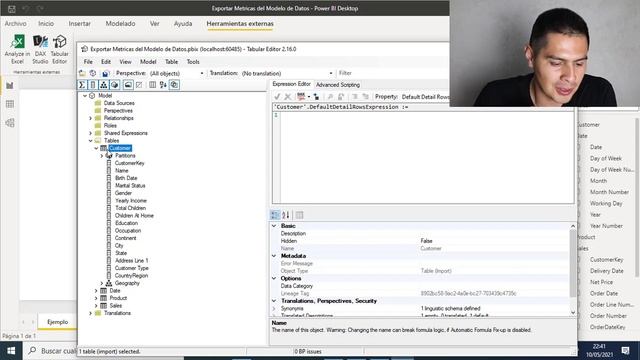The image size is (640, 360).
Task: Toggle hierarchies visibility in the model tree
Action: [x=104, y=85]
